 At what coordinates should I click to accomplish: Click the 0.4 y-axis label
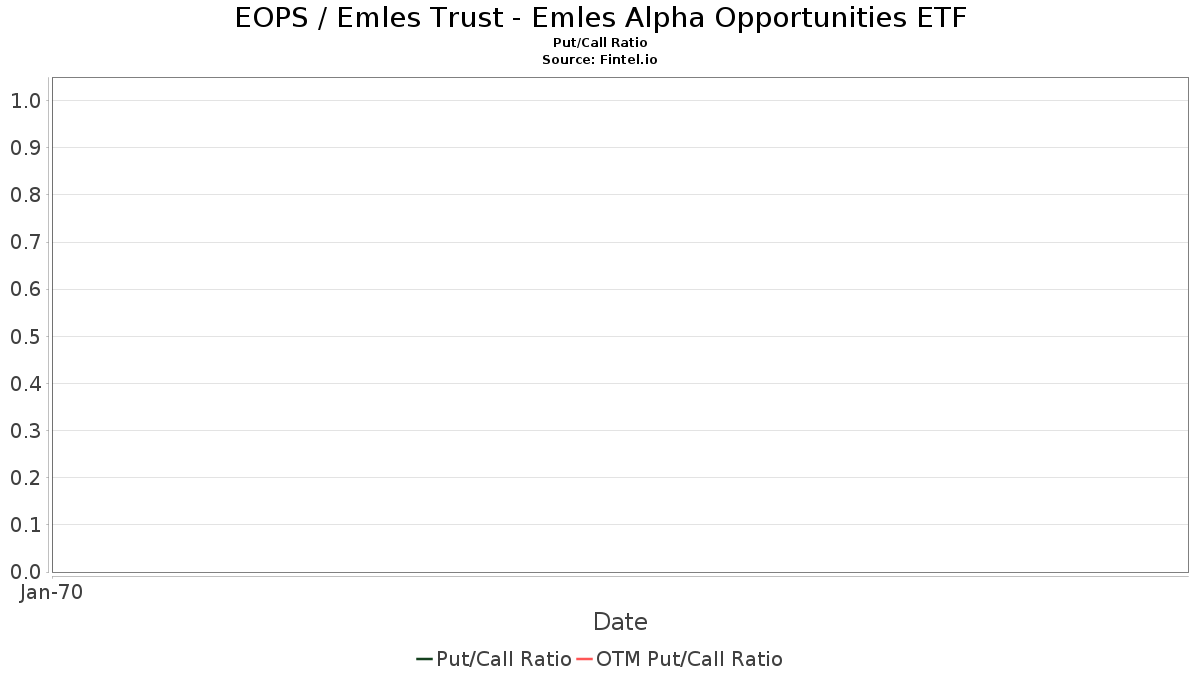pyautogui.click(x=25, y=383)
